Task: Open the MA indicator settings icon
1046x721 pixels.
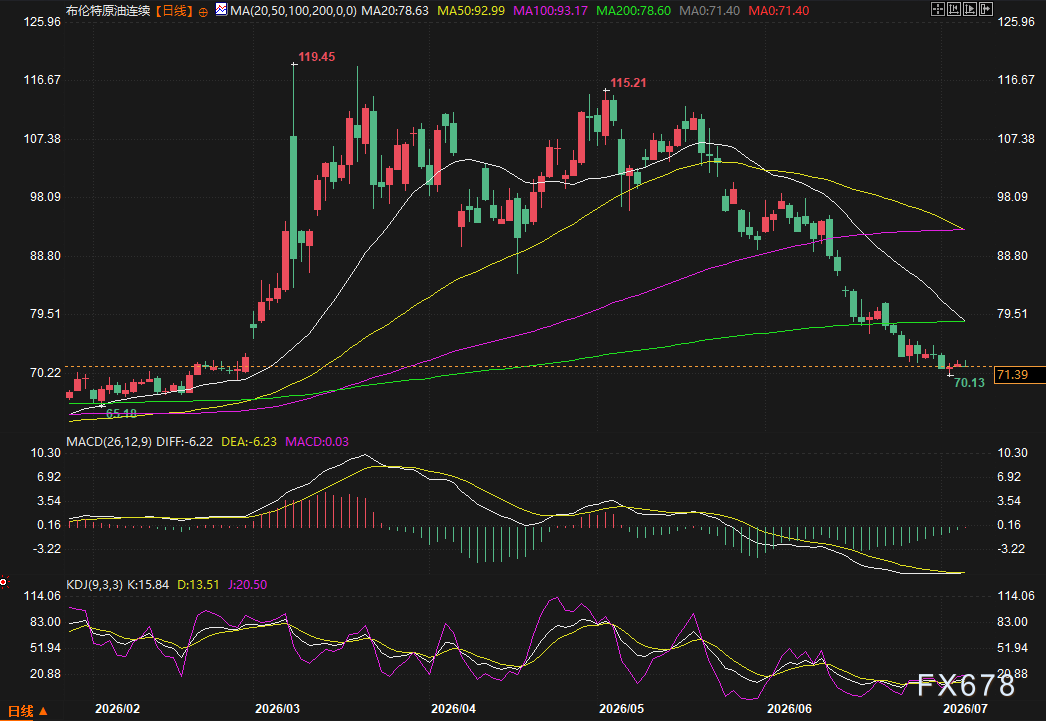Action: click(221, 10)
